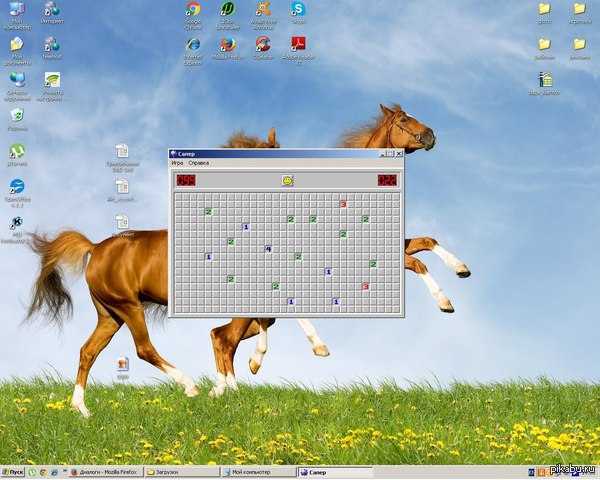Click the Мой компьютер taskbar button
This screenshot has width=600, height=480.
coord(257,471)
